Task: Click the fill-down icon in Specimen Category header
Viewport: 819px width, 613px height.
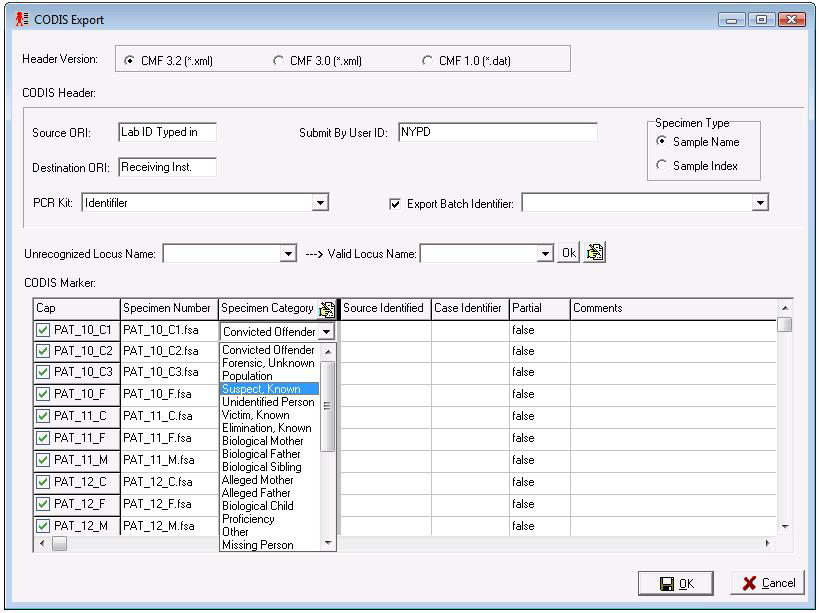Action: pyautogui.click(x=327, y=309)
